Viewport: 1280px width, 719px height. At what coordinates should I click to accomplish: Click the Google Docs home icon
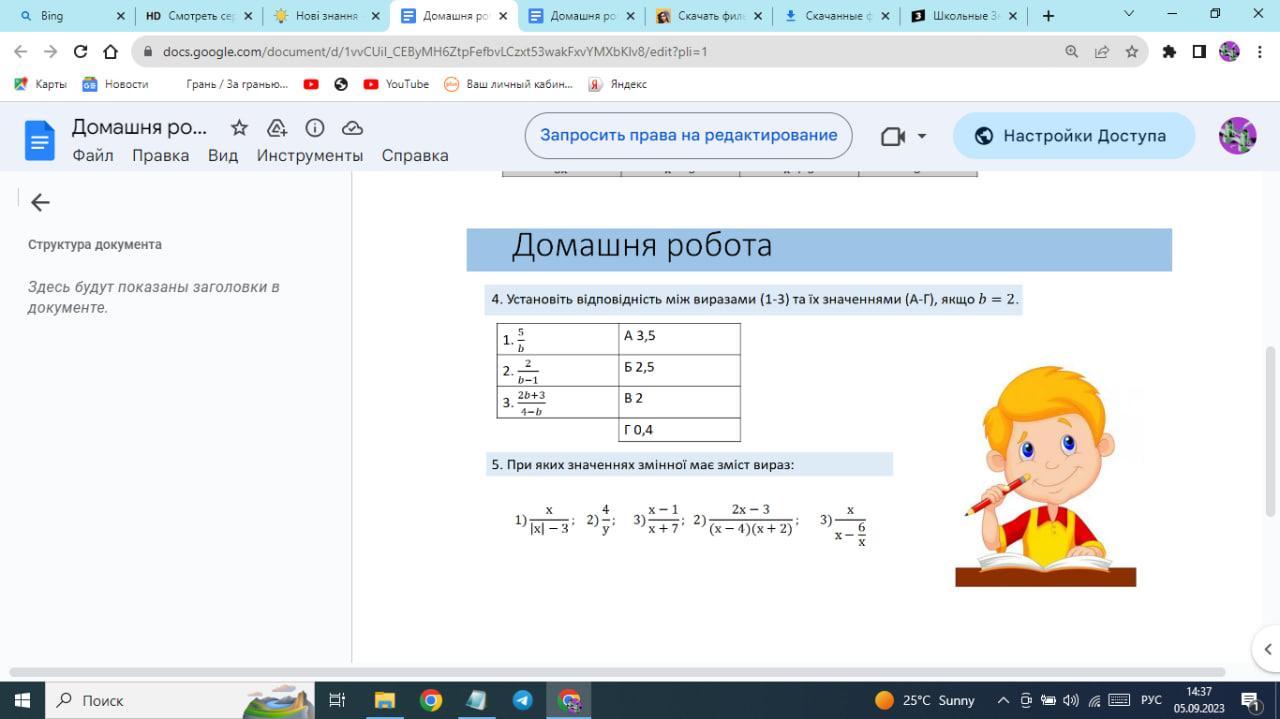40,140
